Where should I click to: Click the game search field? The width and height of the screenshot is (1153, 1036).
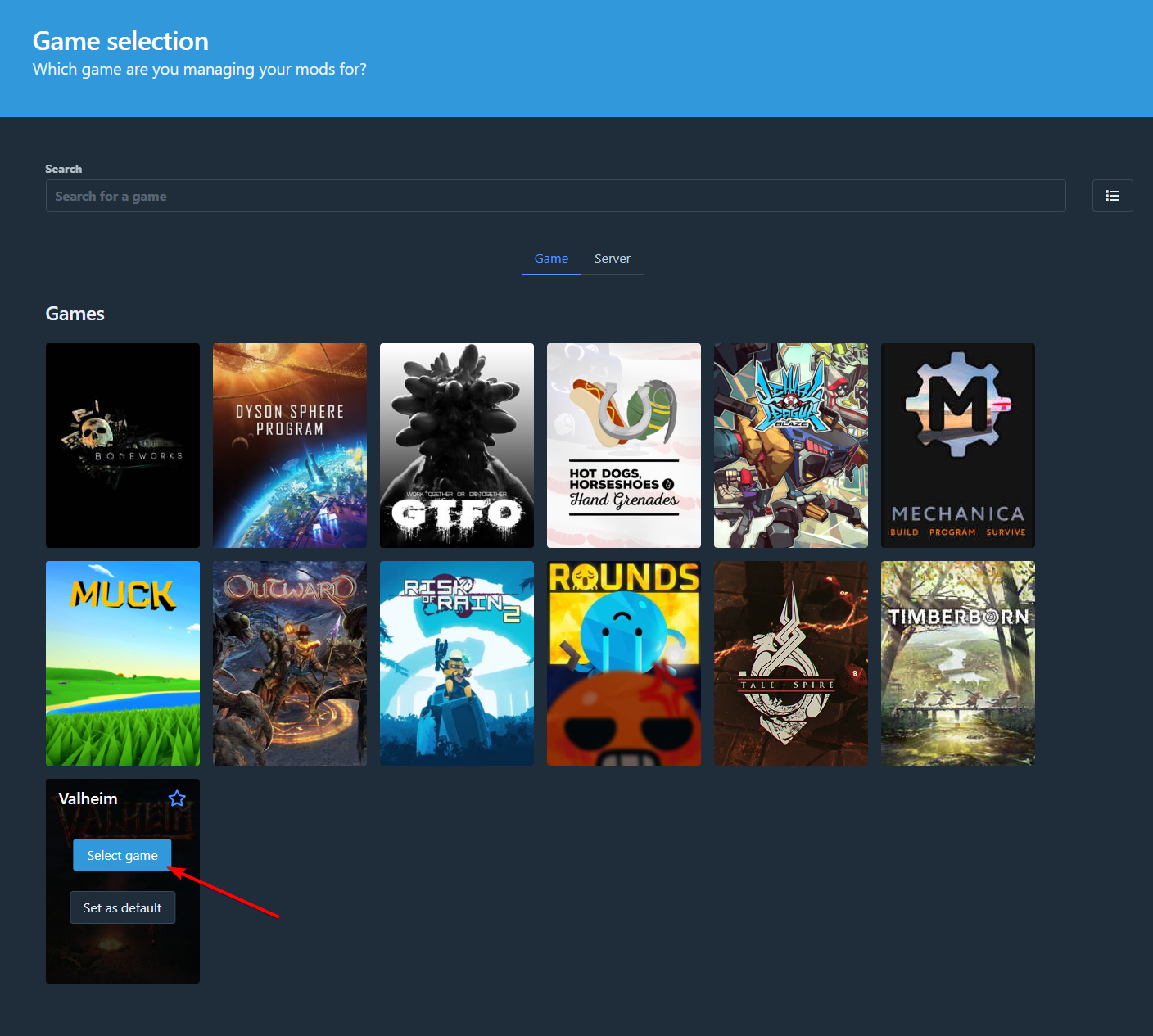[555, 196]
